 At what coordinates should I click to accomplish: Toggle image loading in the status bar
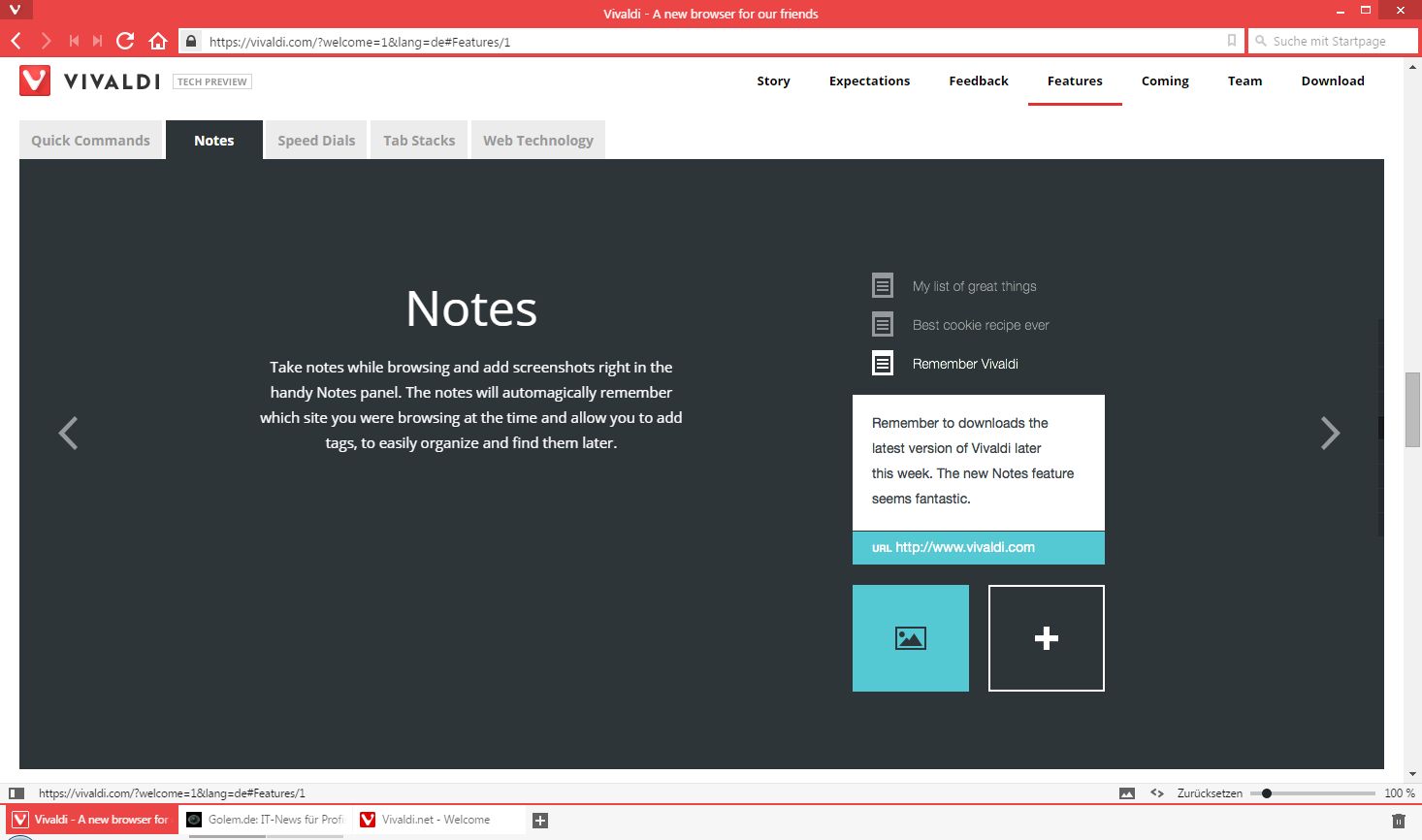(x=1127, y=792)
